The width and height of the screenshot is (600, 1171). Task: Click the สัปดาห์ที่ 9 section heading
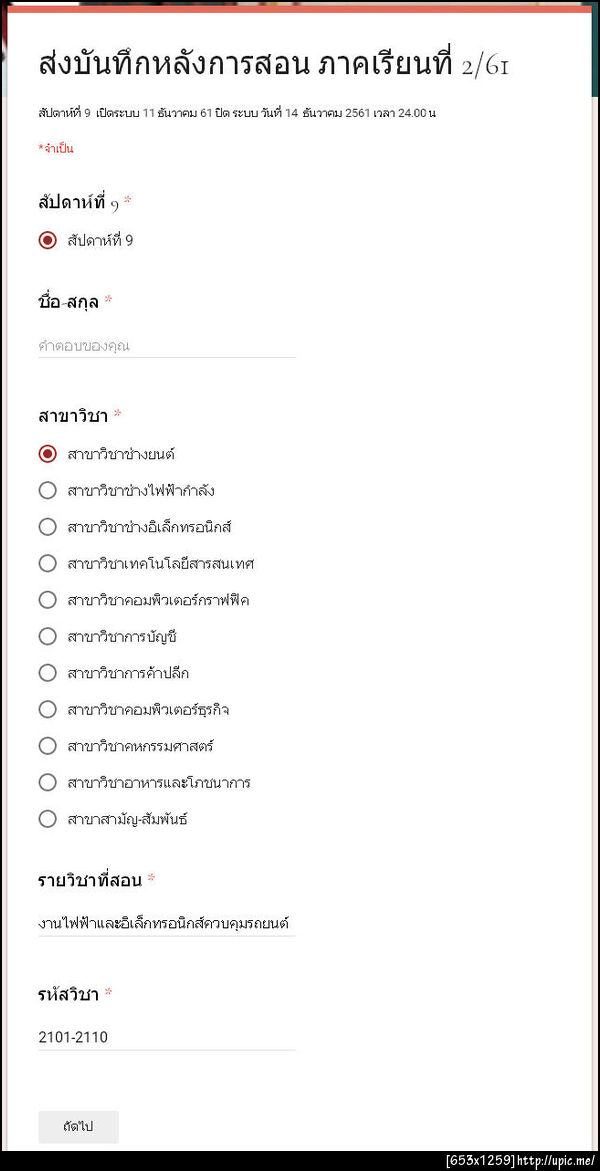tap(75, 201)
